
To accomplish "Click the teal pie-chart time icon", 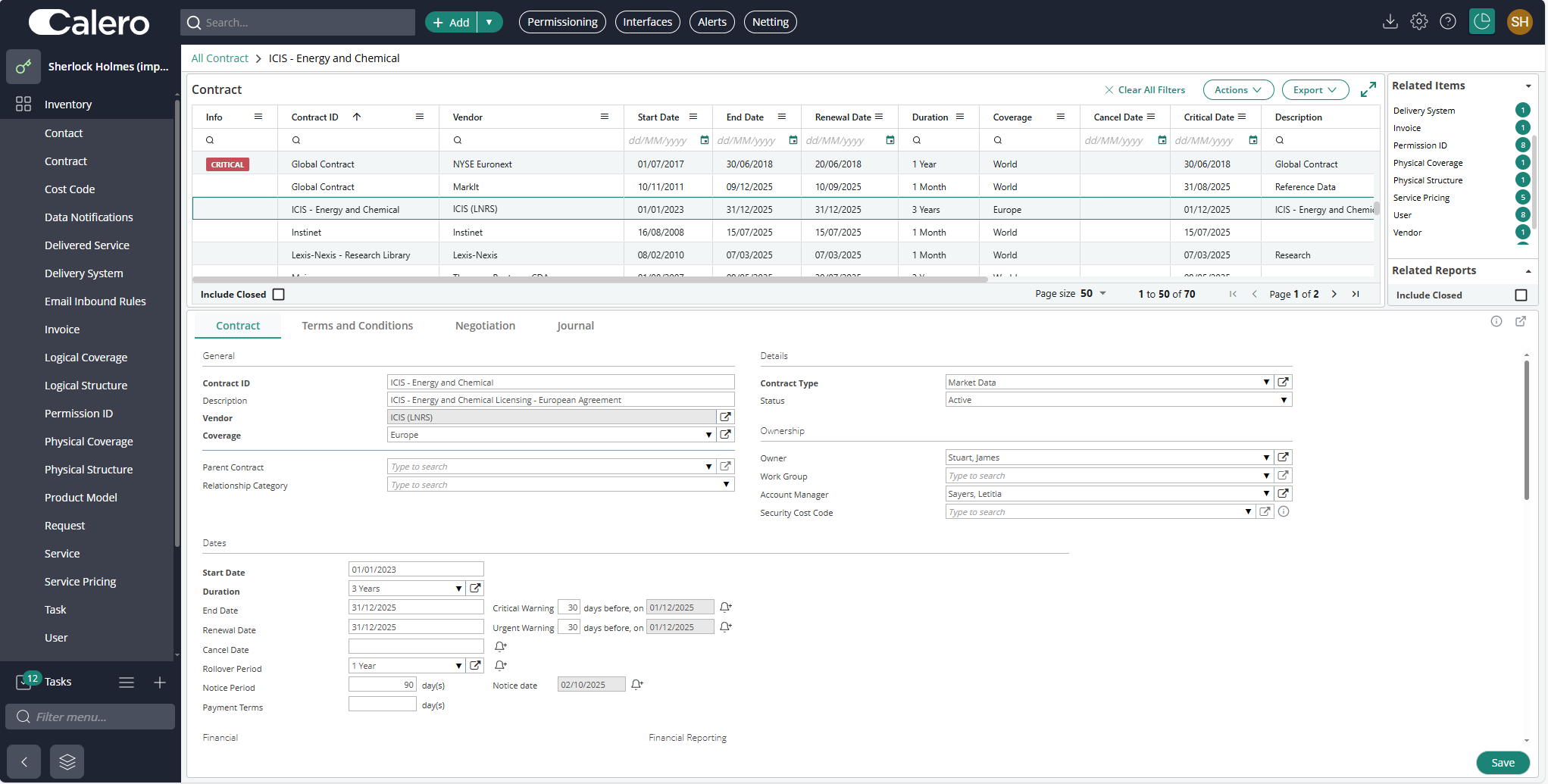I will click(x=1482, y=22).
